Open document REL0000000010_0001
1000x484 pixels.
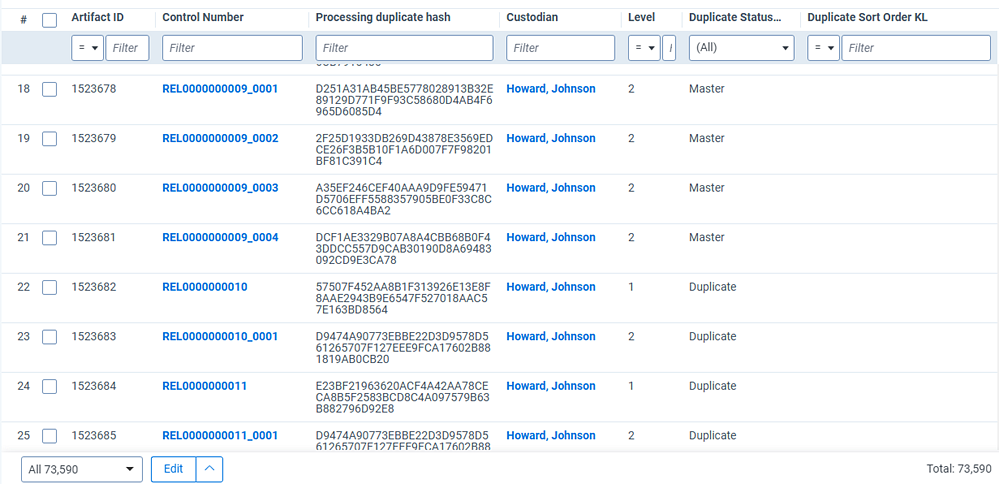coord(220,337)
